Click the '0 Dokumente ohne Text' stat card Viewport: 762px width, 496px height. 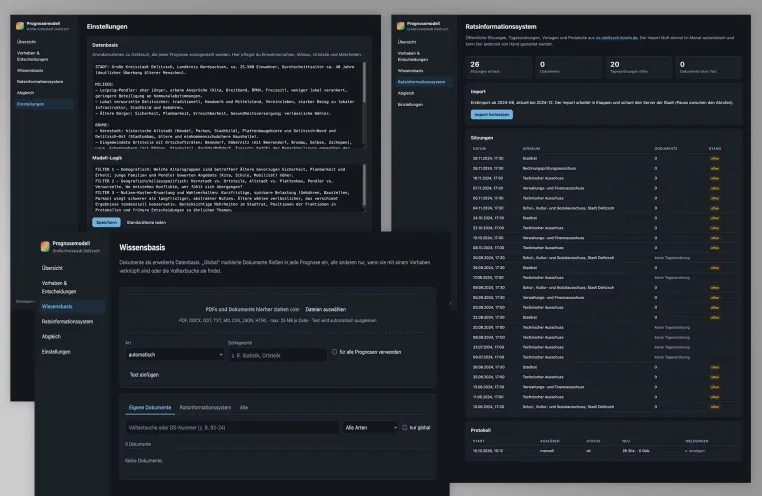[709, 67]
